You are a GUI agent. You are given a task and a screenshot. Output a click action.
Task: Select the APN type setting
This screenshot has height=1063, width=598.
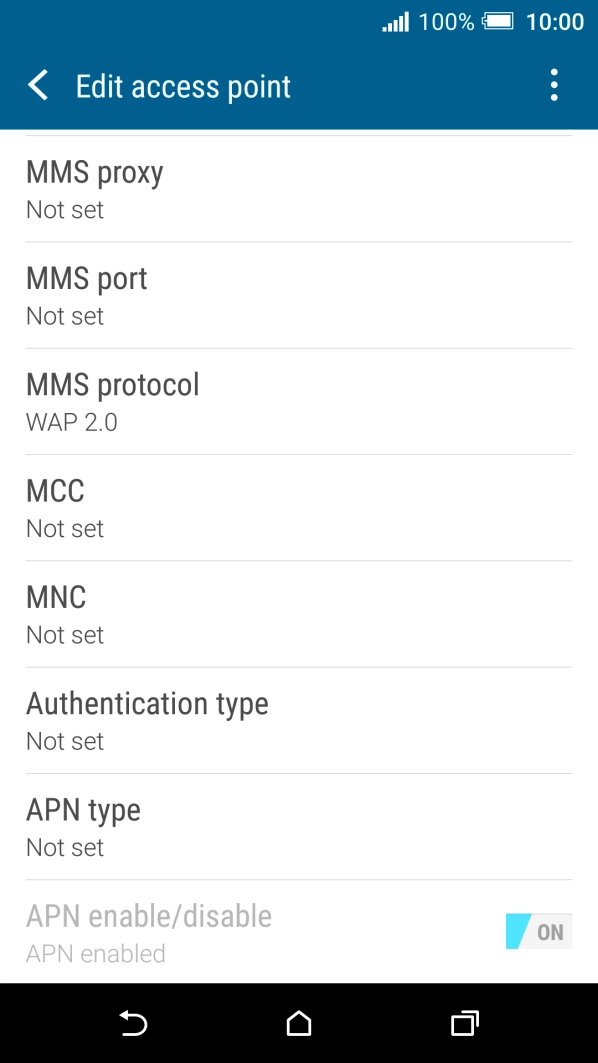299,827
